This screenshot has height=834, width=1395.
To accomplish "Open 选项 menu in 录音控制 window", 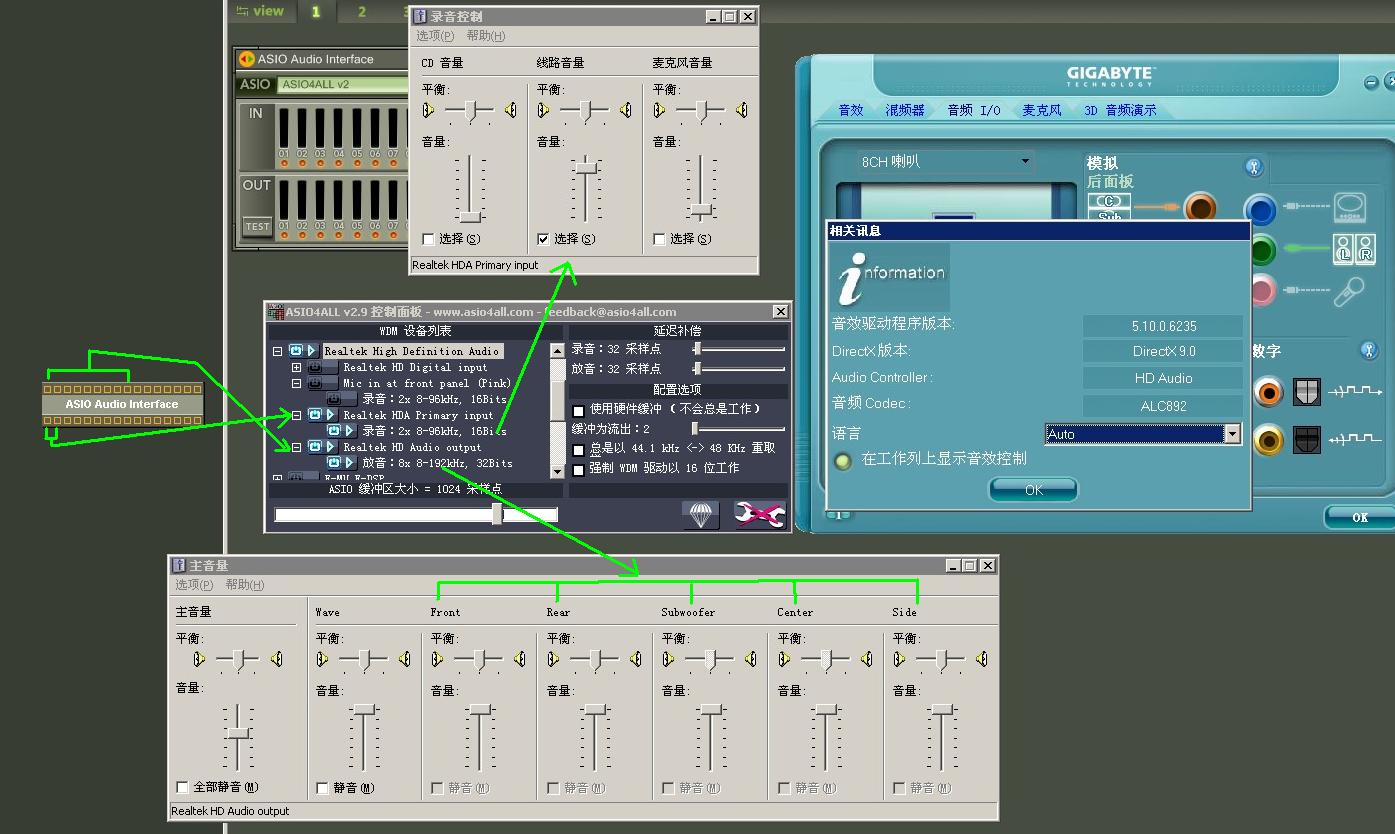I will (x=435, y=36).
